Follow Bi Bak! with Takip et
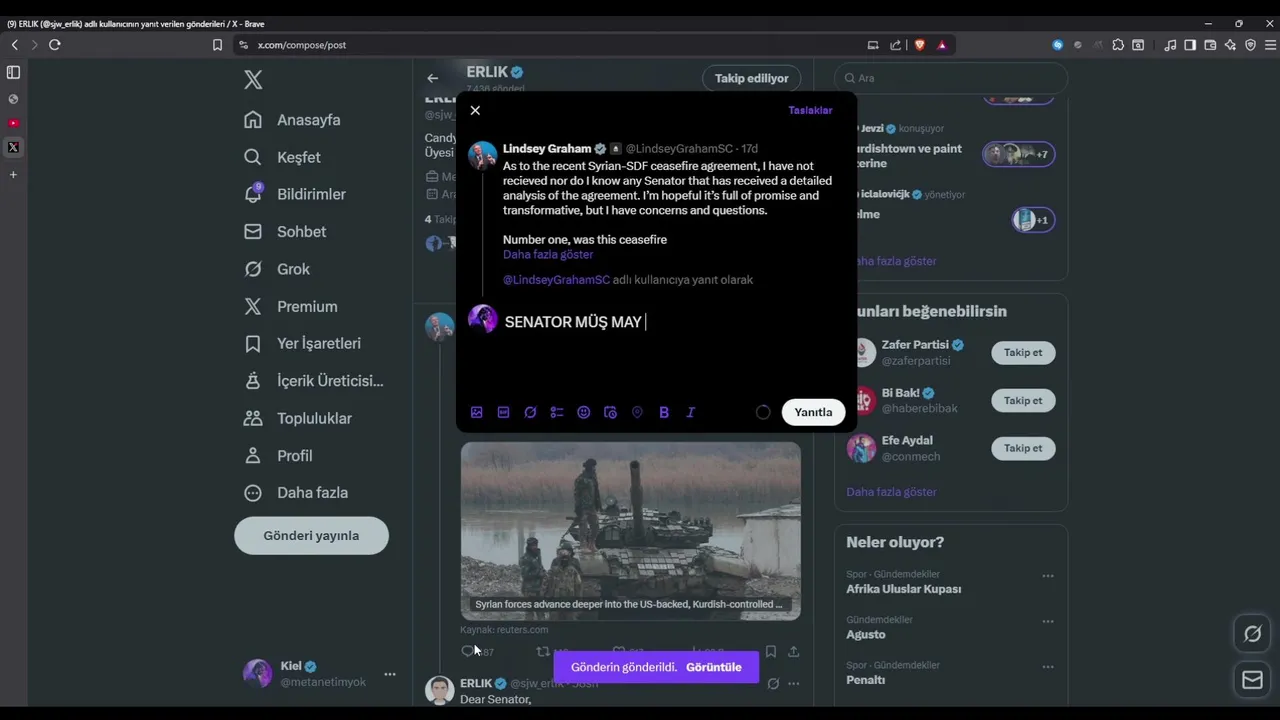The image size is (1280, 720). 1023,401
